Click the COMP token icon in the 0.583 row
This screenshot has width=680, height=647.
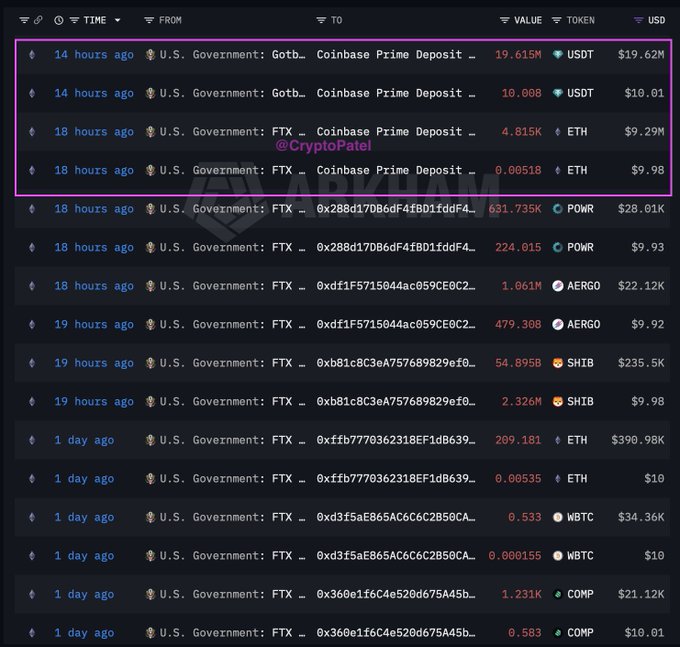click(x=558, y=633)
